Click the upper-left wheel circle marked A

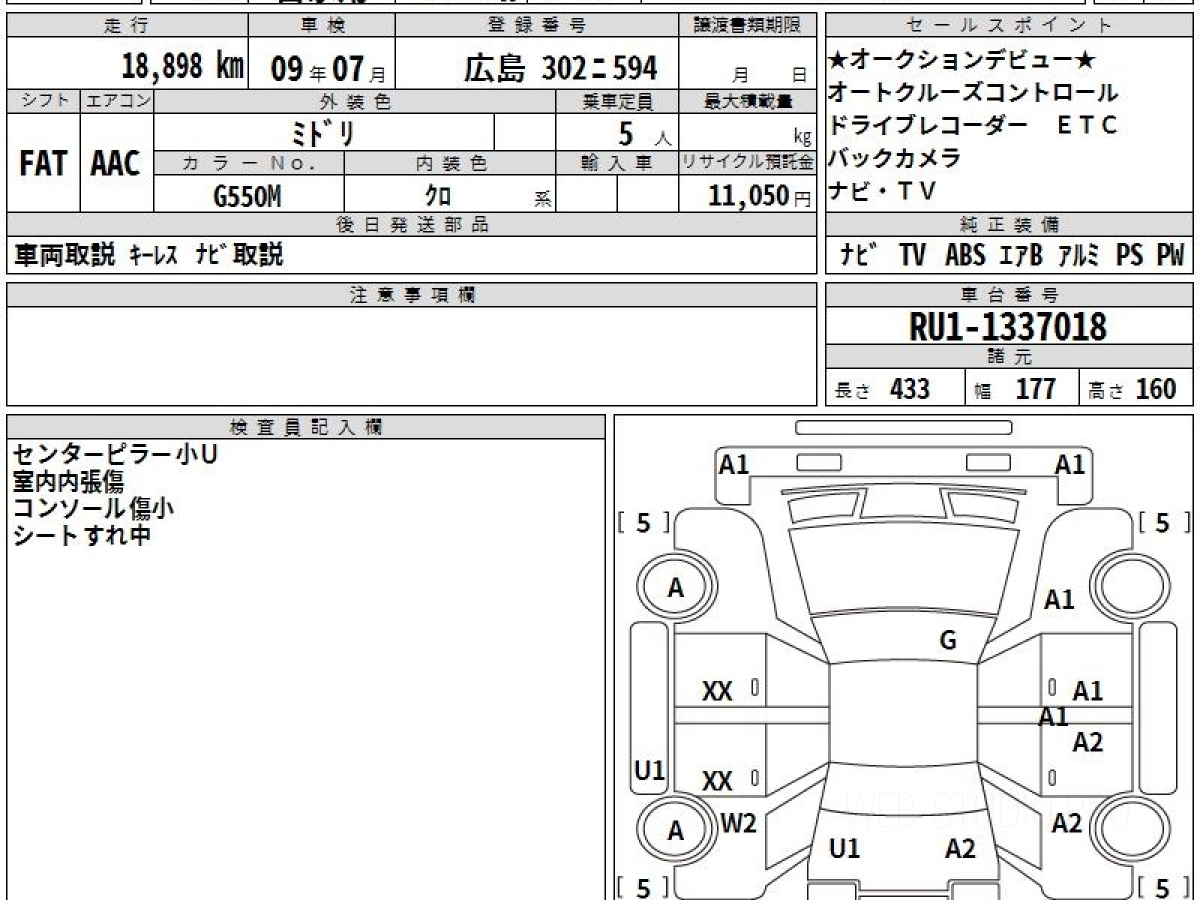coord(676,589)
